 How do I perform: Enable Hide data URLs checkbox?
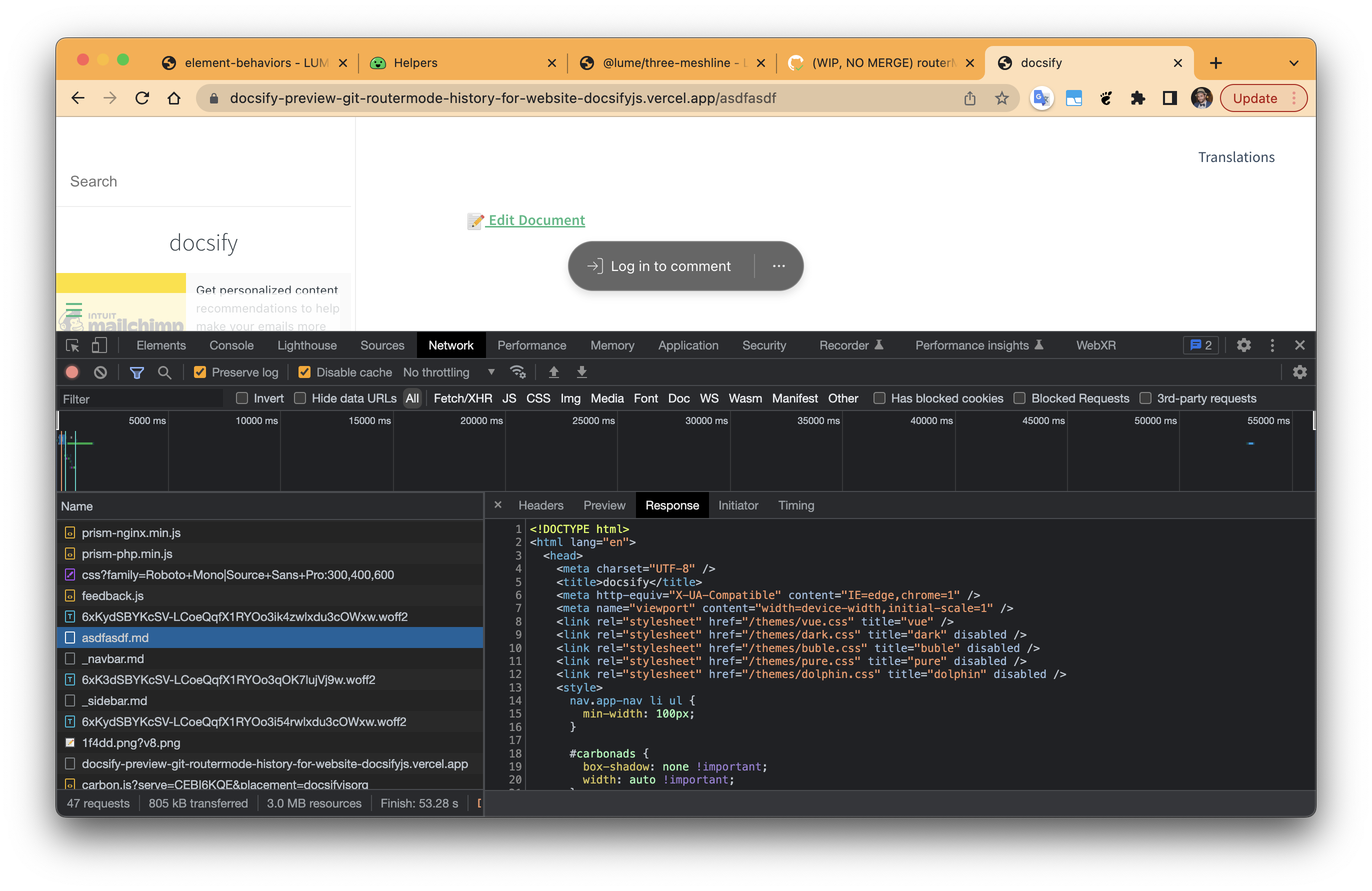[x=300, y=398]
